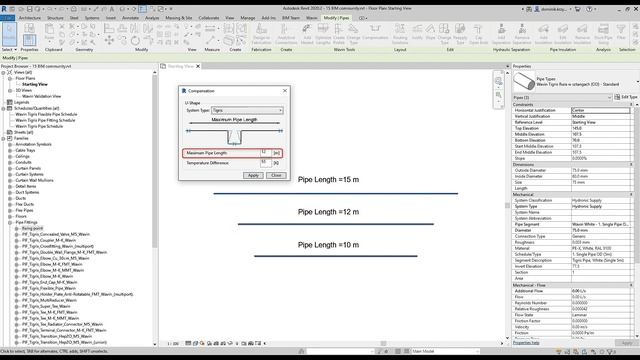
Task: Open the Select panel dropdown
Action: (x=9, y=50)
